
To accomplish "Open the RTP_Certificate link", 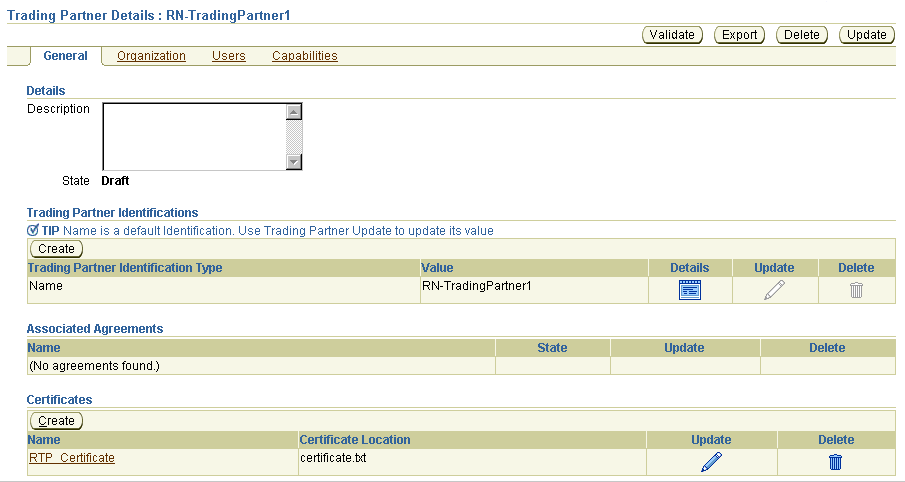I will (x=72, y=458).
